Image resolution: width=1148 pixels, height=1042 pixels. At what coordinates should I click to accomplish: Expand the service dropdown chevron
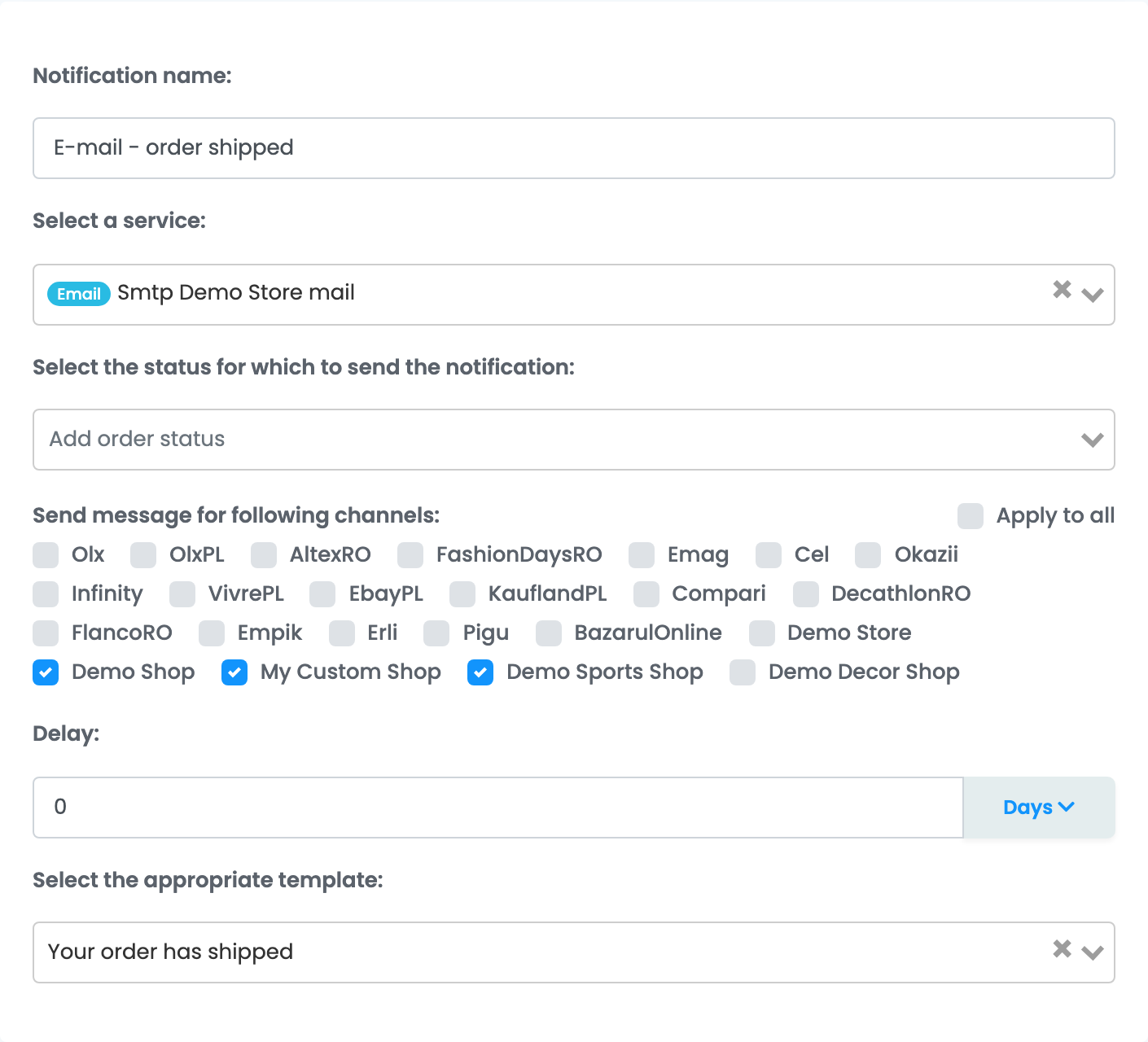[x=1093, y=295]
